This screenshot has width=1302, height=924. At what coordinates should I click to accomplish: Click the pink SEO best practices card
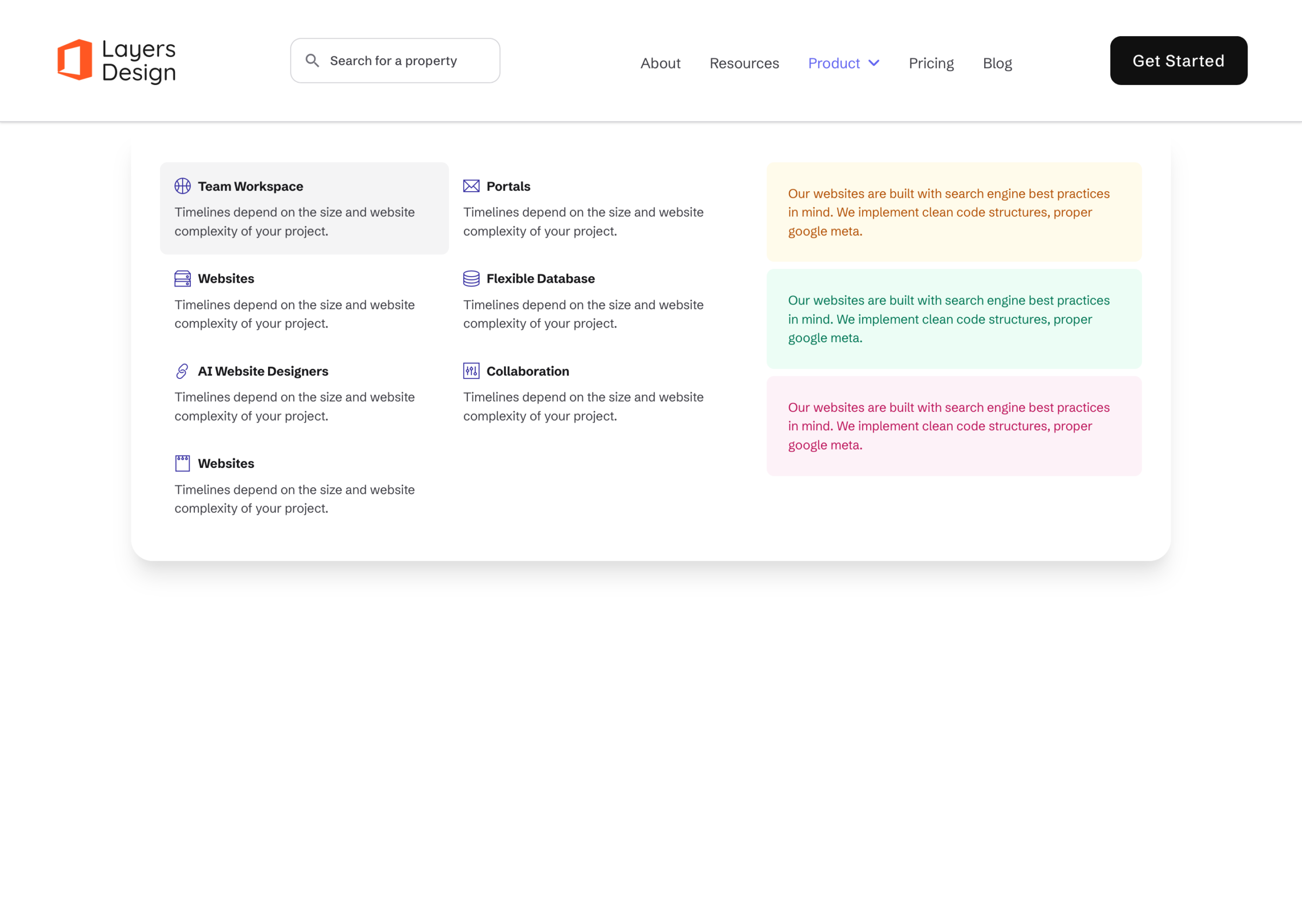(954, 426)
